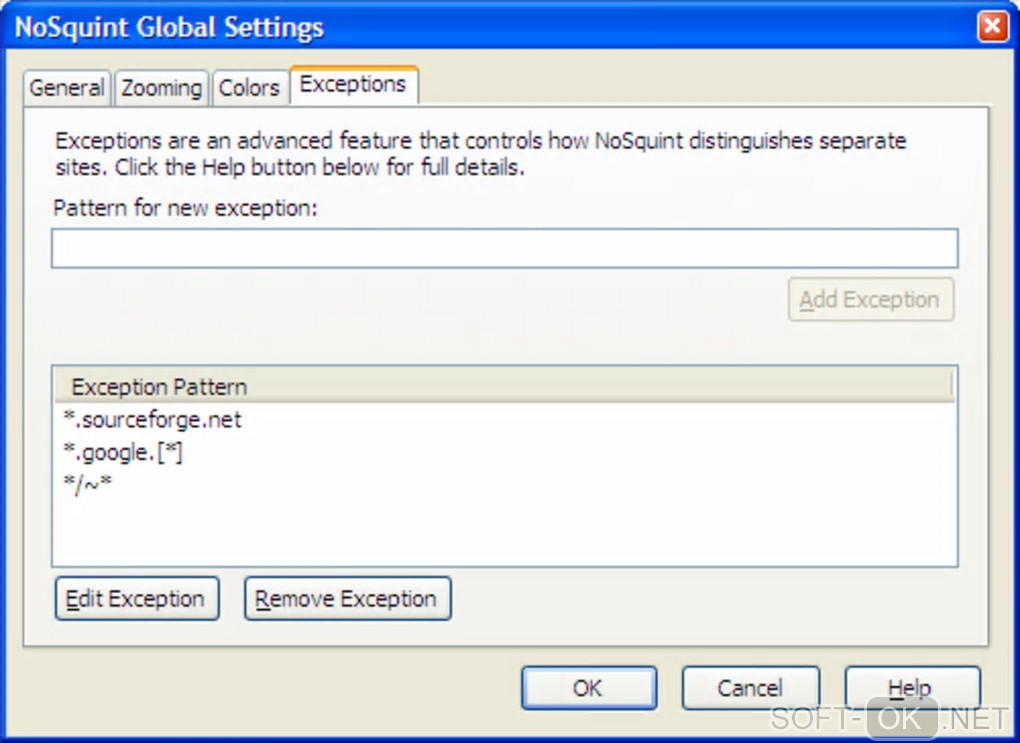This screenshot has height=743, width=1020.
Task: Click the exceptions description text
Action: [x=480, y=153]
